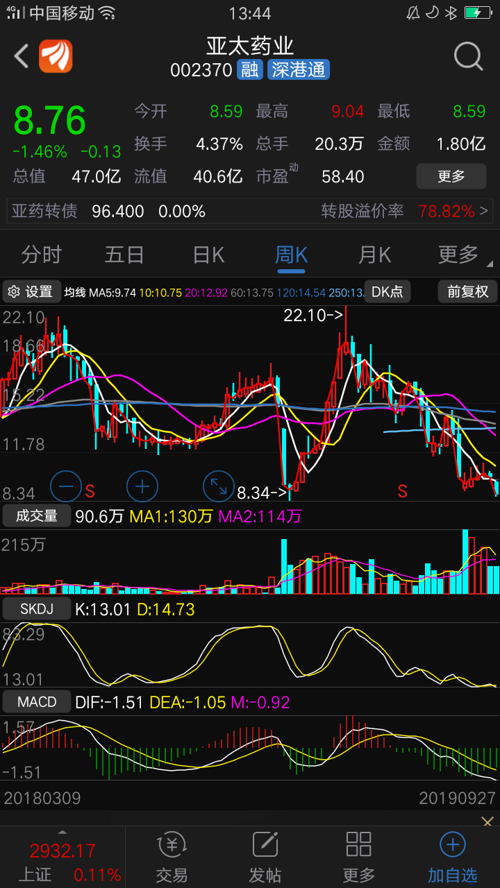
Task: Tap the 市盈 58.40 value
Action: point(343,177)
